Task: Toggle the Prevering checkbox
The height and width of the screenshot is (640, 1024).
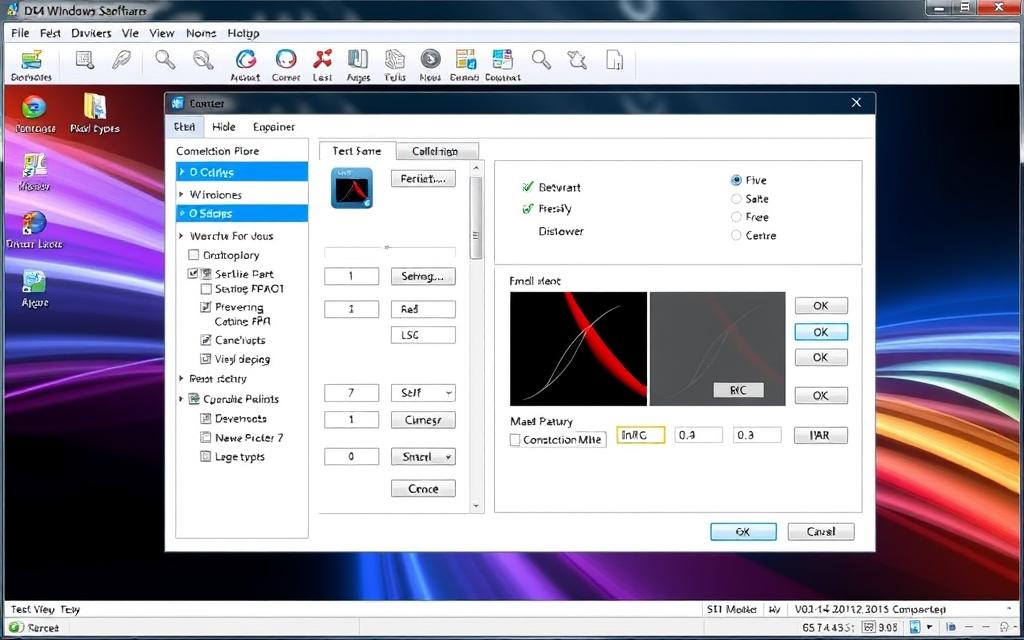Action: click(x=205, y=307)
